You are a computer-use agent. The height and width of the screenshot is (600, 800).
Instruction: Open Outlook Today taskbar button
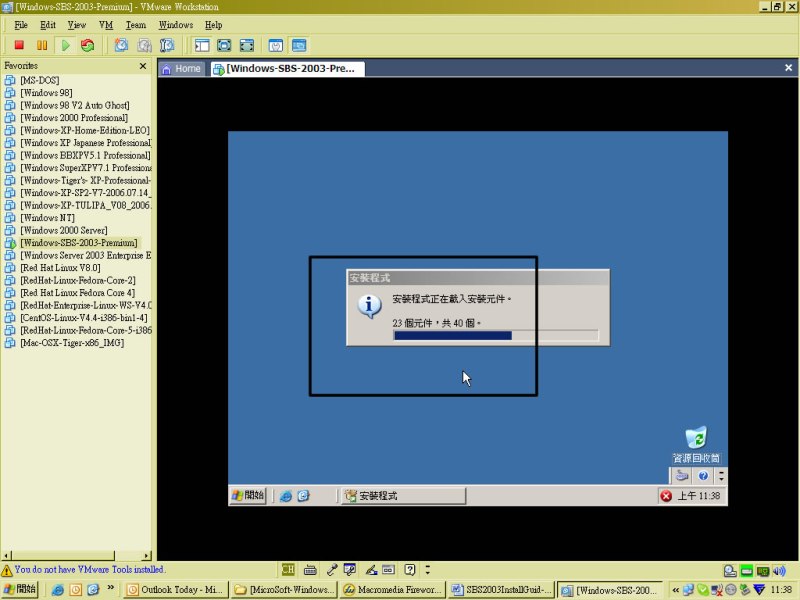click(176, 590)
